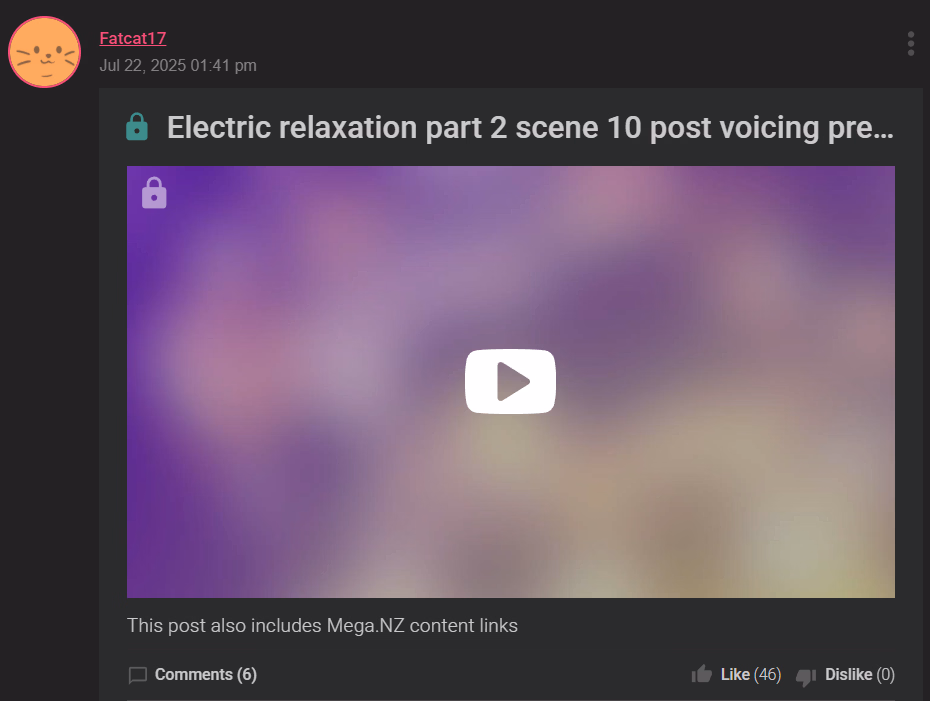Click the Mega.NZ content links notice
This screenshot has width=930, height=701.
[x=322, y=626]
